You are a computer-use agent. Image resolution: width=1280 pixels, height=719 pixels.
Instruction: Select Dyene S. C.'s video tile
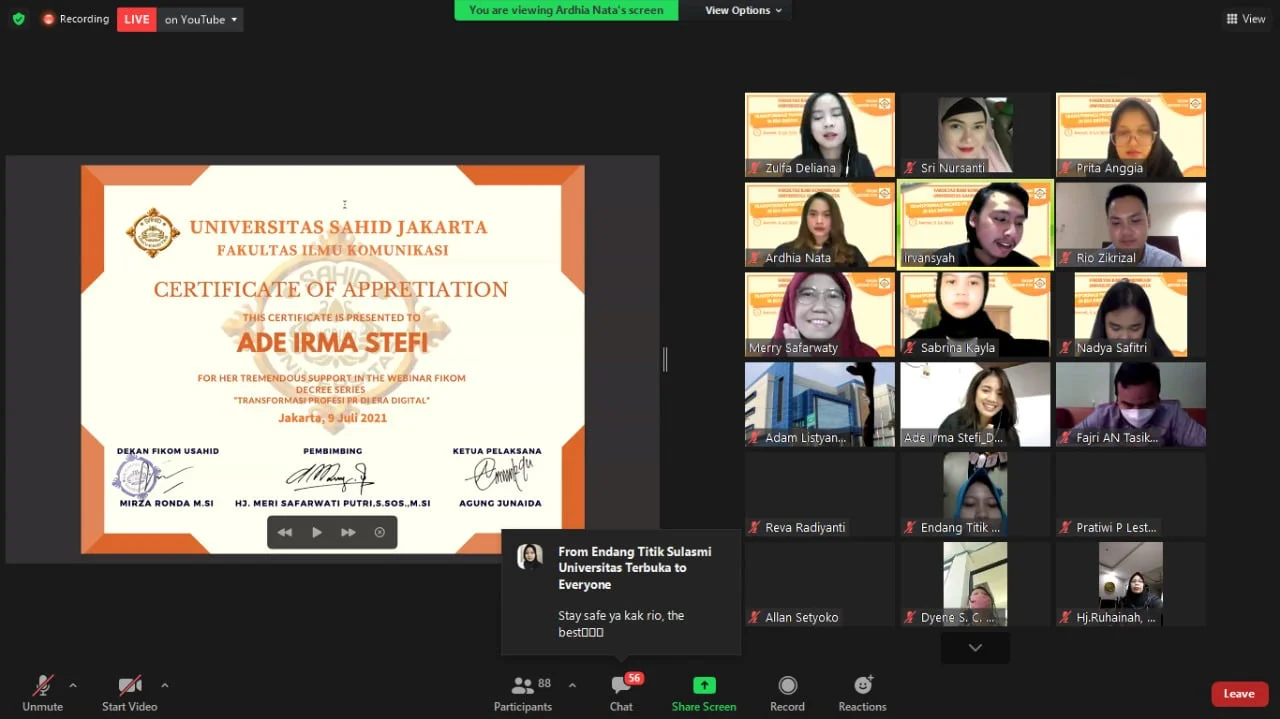[x=975, y=584]
